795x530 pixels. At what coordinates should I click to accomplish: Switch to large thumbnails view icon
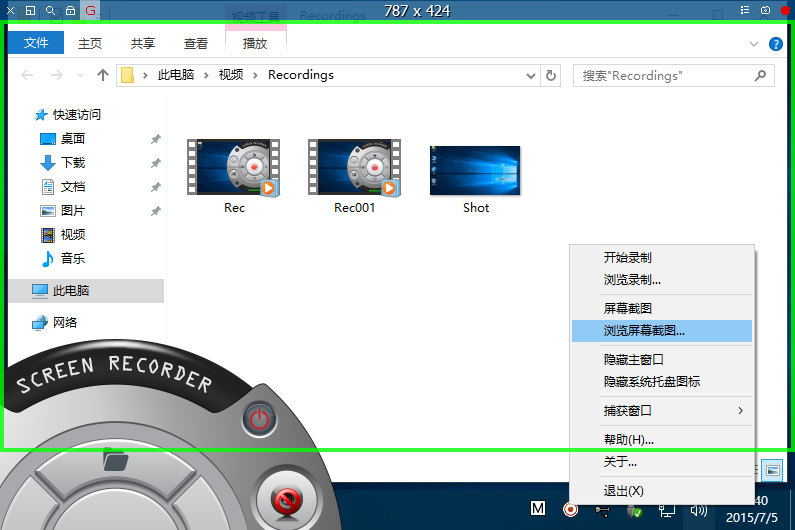[771, 469]
